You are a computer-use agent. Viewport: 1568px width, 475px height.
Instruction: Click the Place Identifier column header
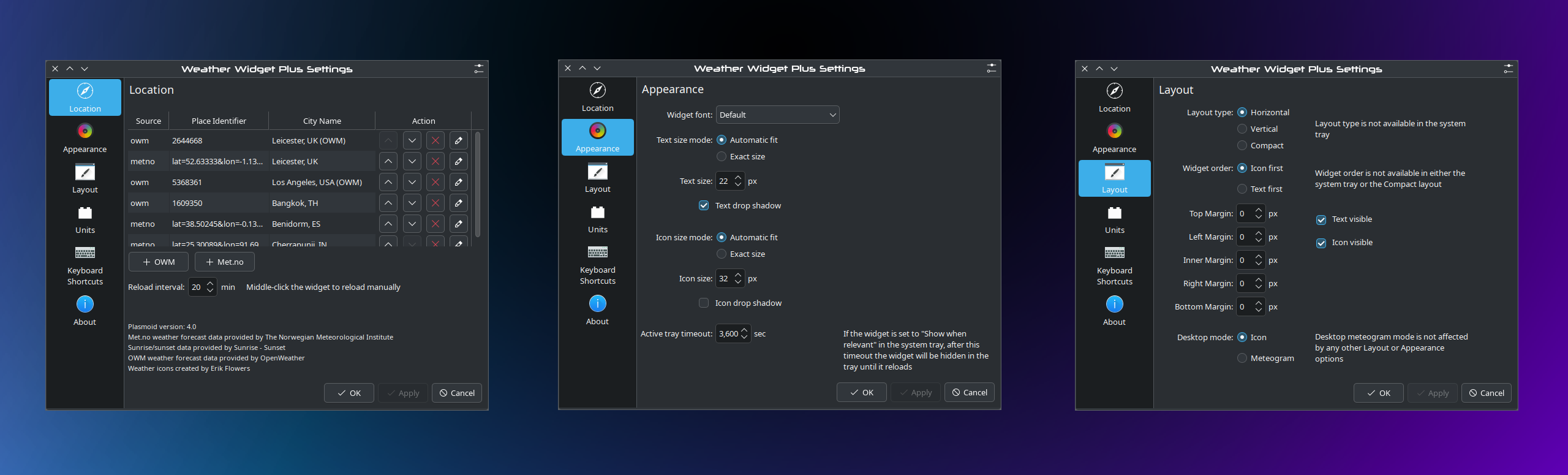pos(219,121)
